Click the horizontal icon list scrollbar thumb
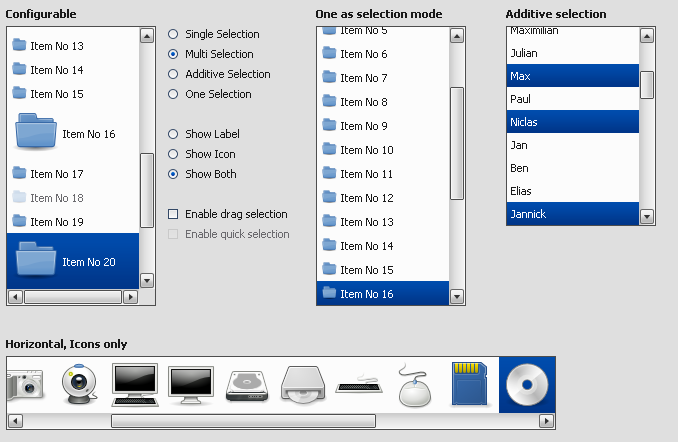 point(243,421)
